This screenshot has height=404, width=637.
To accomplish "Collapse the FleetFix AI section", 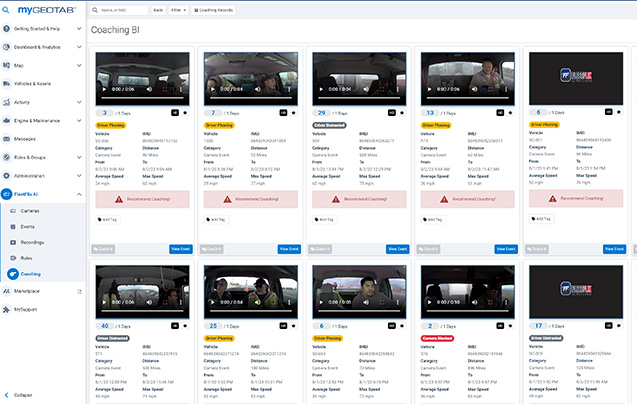I will click(79, 194).
